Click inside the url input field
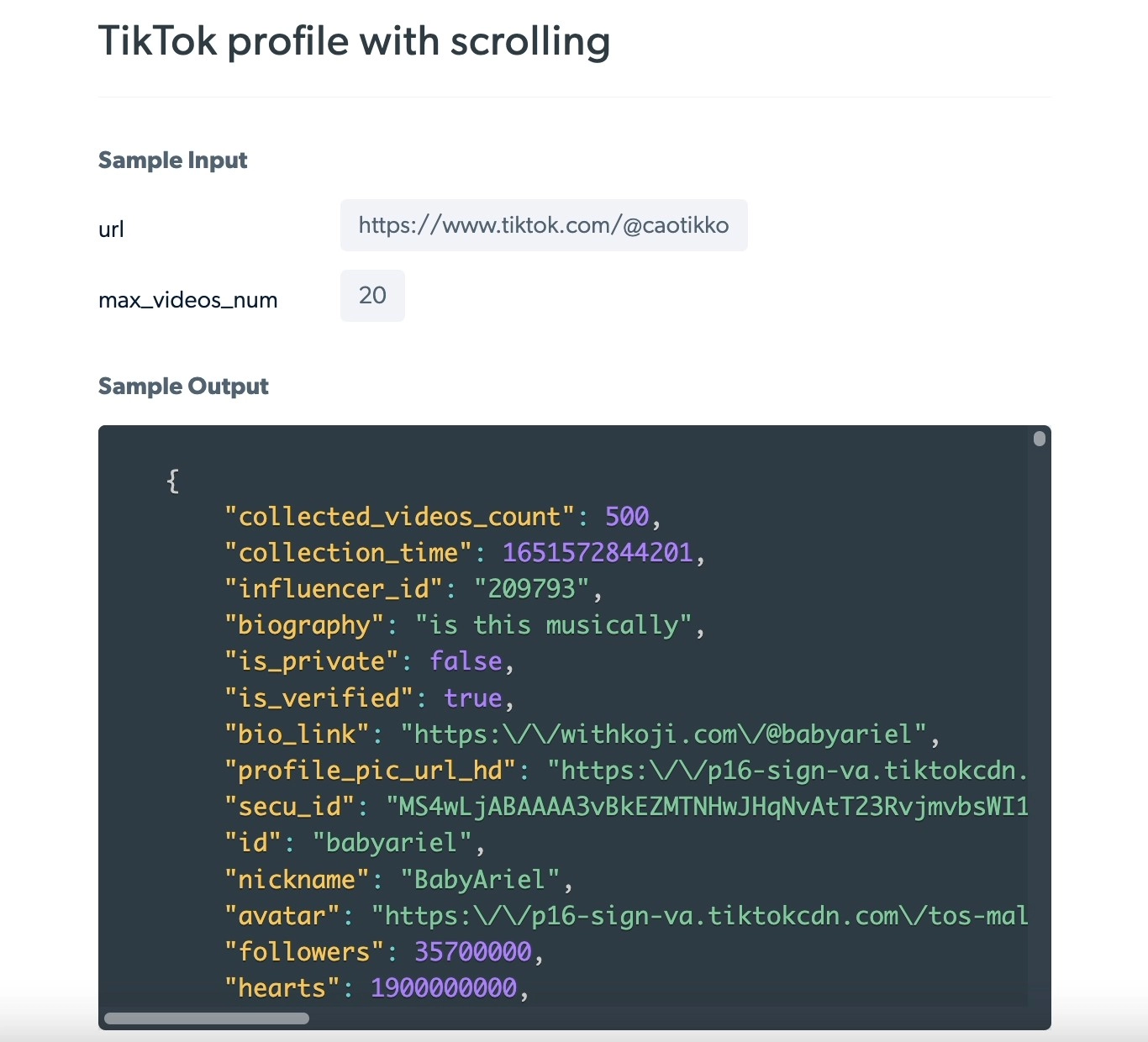 (544, 225)
